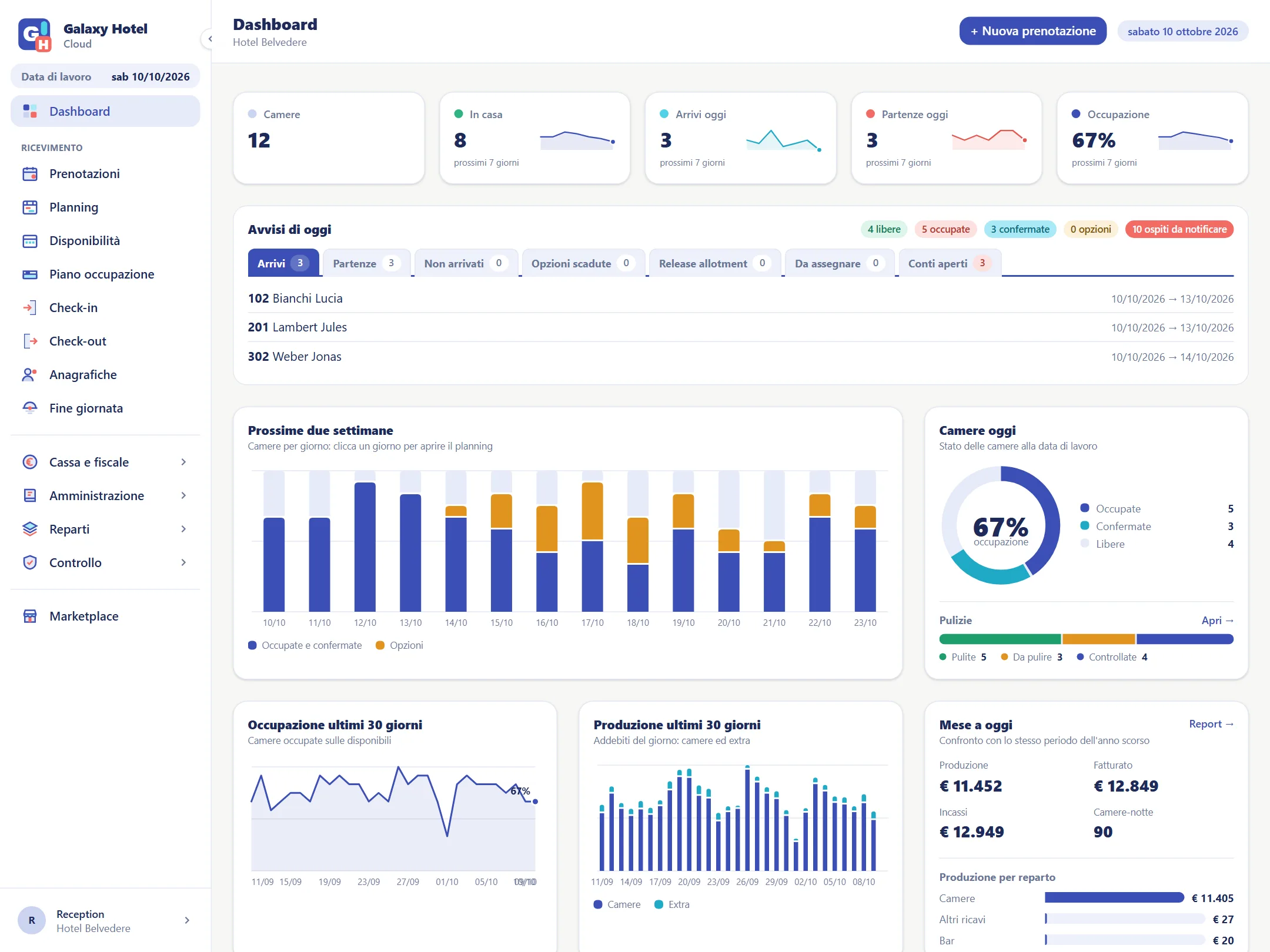Screen dimensions: 1270x952
Task: Click the Nuova prenotazione button
Action: [1033, 31]
